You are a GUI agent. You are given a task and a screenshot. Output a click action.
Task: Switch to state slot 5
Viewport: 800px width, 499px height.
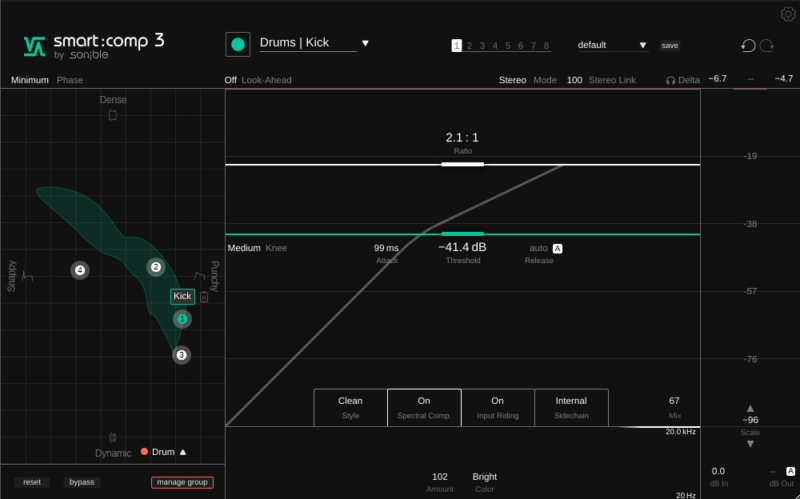(508, 45)
